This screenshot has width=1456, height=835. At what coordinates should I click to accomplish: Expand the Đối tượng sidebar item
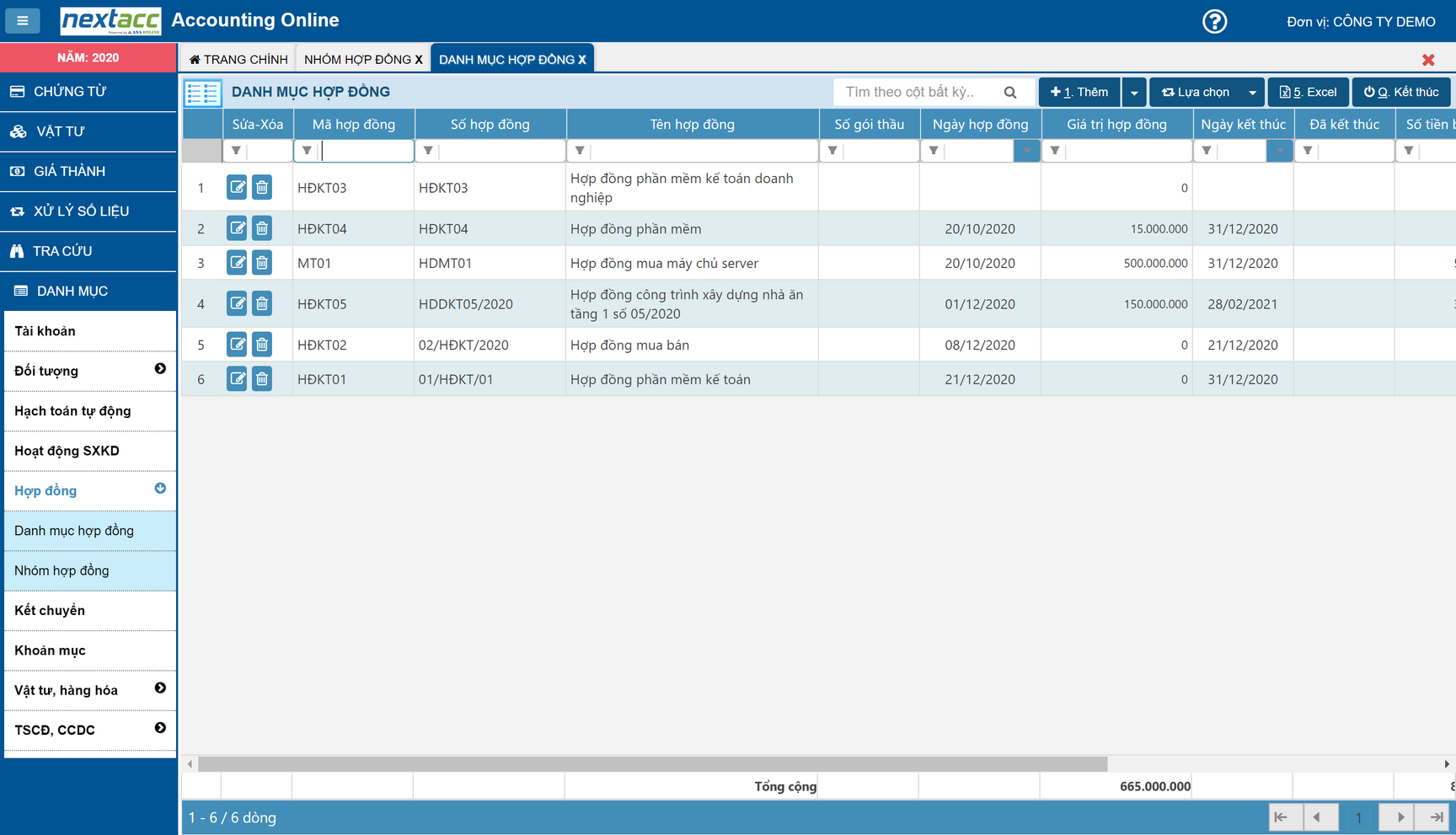[160, 369]
